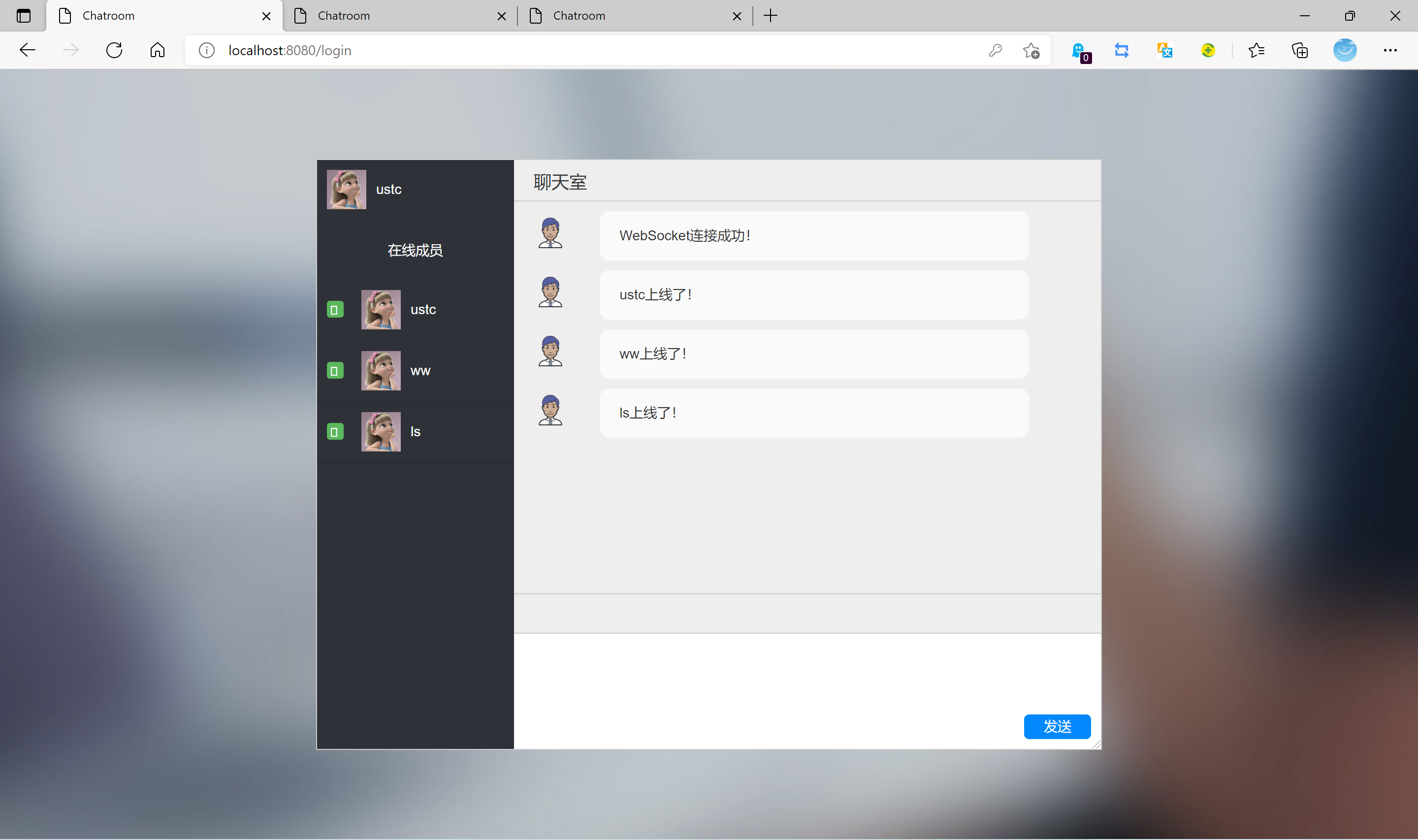Image resolution: width=1418 pixels, height=840 pixels.
Task: Click the blue sync arrows extension icon
Action: [x=1122, y=50]
